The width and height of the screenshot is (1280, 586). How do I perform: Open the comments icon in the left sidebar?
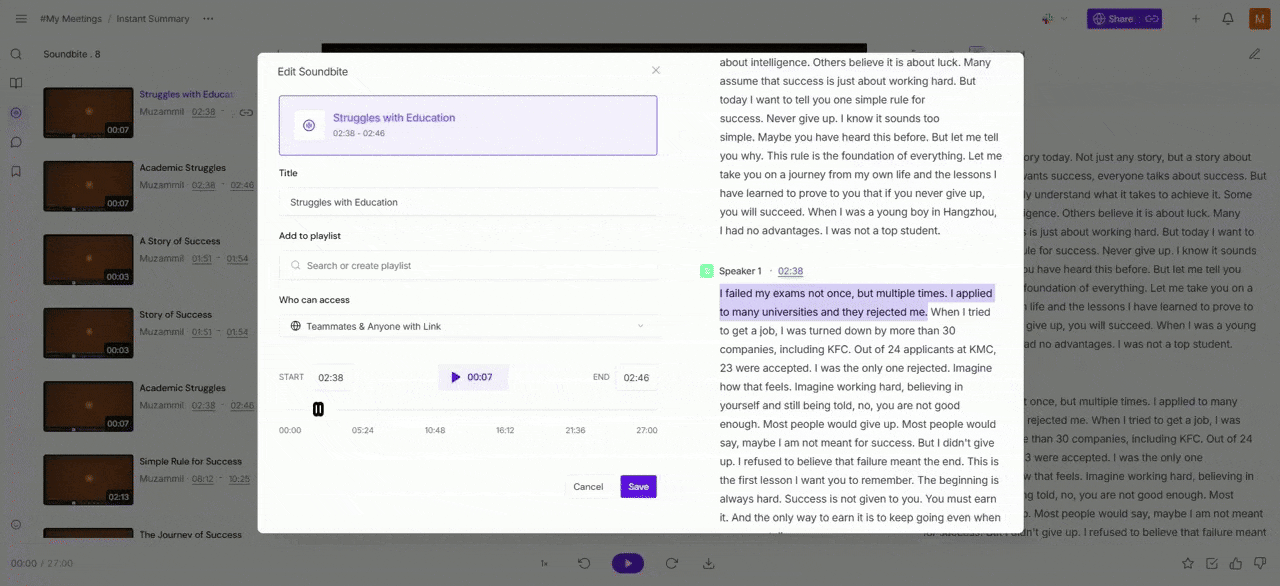coord(16,142)
